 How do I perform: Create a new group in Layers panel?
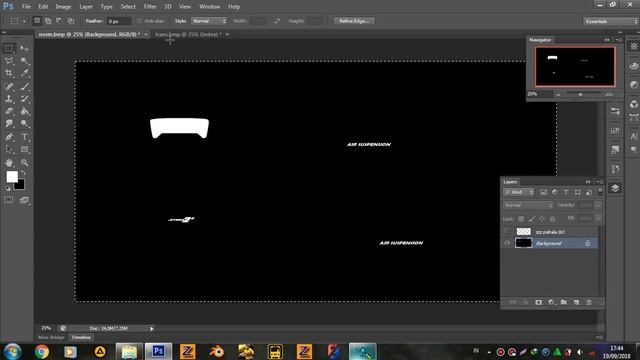tap(564, 302)
